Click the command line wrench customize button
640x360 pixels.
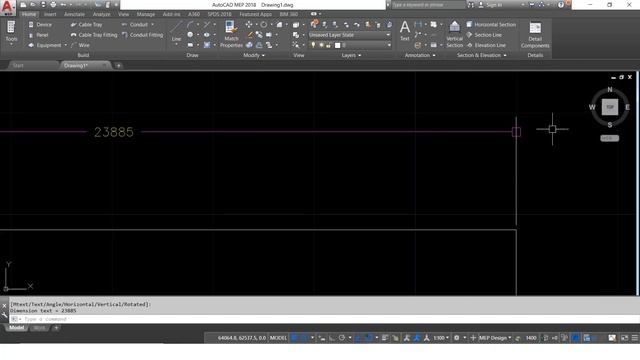(x=4, y=315)
